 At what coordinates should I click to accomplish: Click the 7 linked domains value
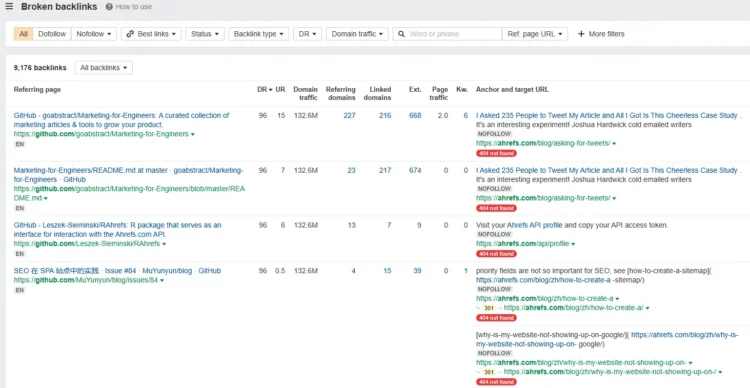389,225
